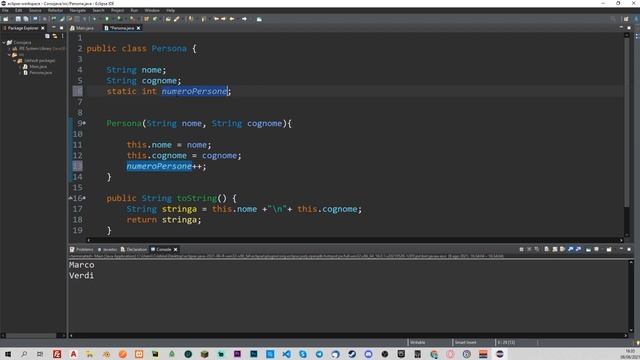Maximize the Package Explorer panel

pyautogui.click(x=62, y=28)
